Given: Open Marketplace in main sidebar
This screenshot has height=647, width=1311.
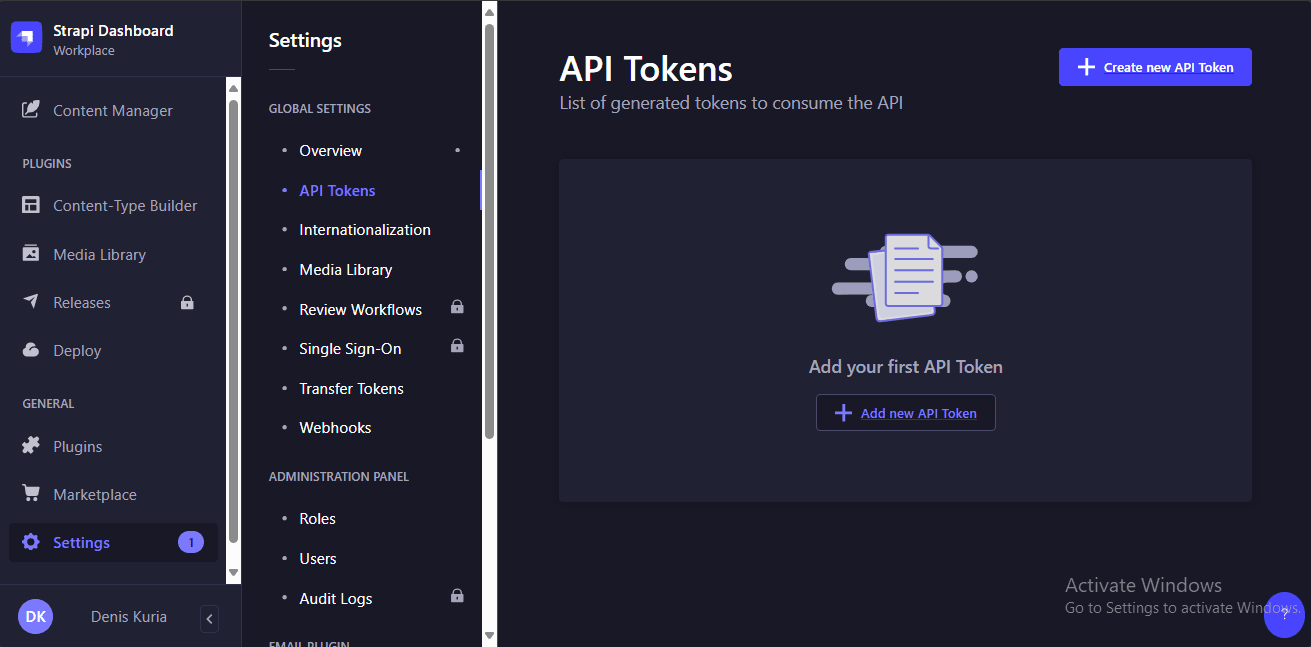Looking at the screenshot, I should (x=95, y=494).
